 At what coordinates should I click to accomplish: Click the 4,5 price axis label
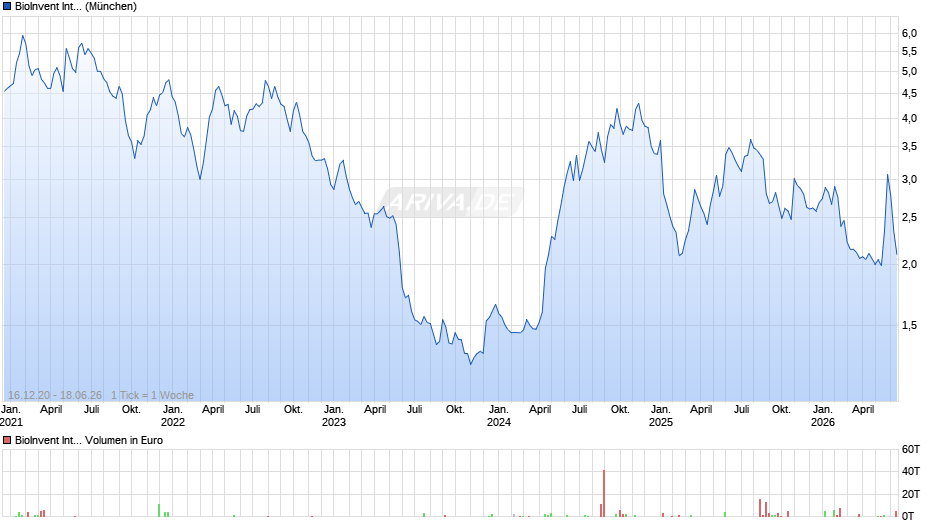point(909,94)
